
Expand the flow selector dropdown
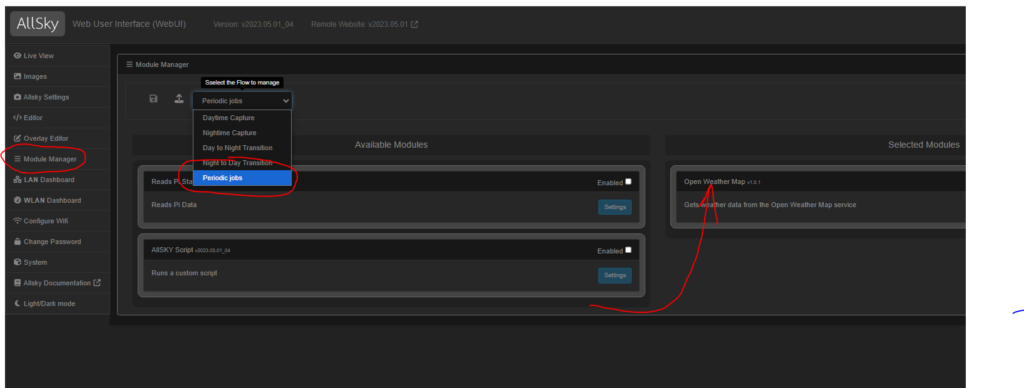click(x=242, y=101)
